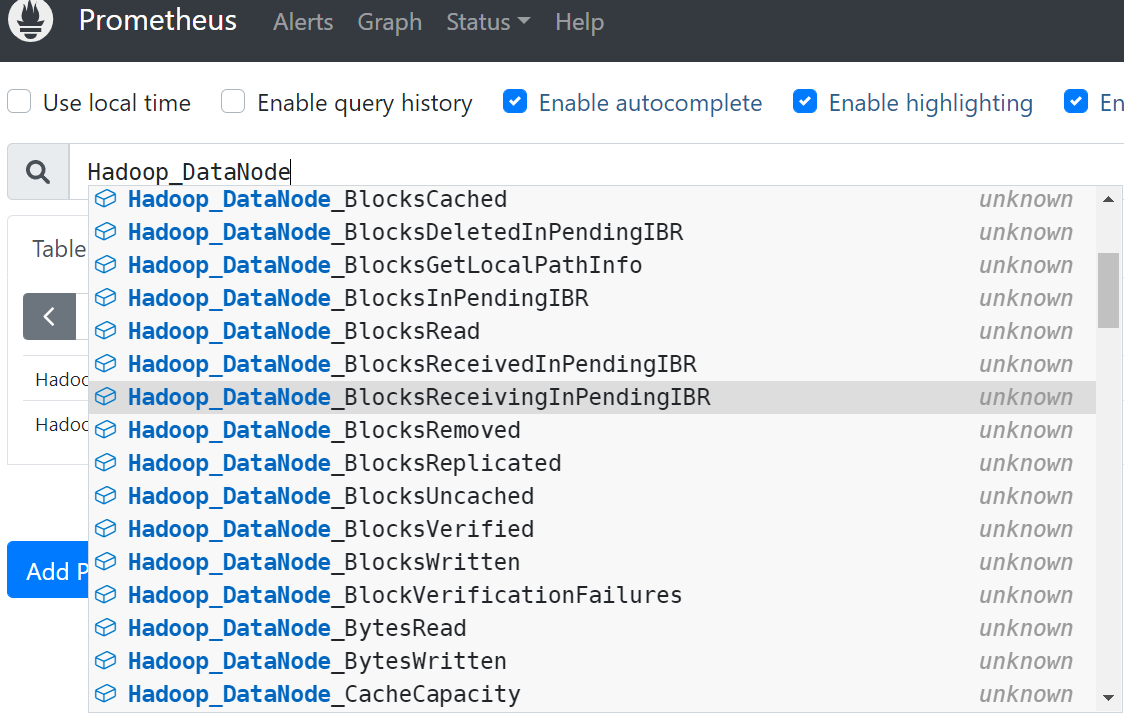Viewport: 1124px width, 716px height.
Task: Click the autocomplete list scroll-down arrow
Action: click(1108, 697)
